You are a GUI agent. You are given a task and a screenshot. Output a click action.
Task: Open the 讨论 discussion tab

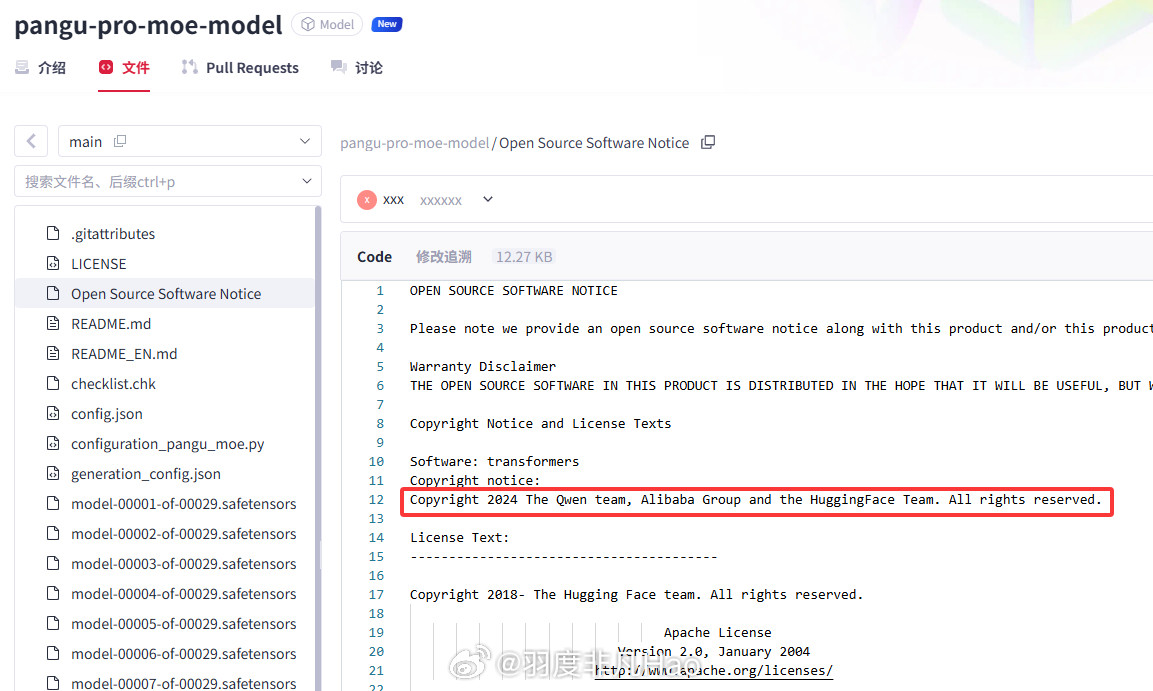[x=357, y=68]
